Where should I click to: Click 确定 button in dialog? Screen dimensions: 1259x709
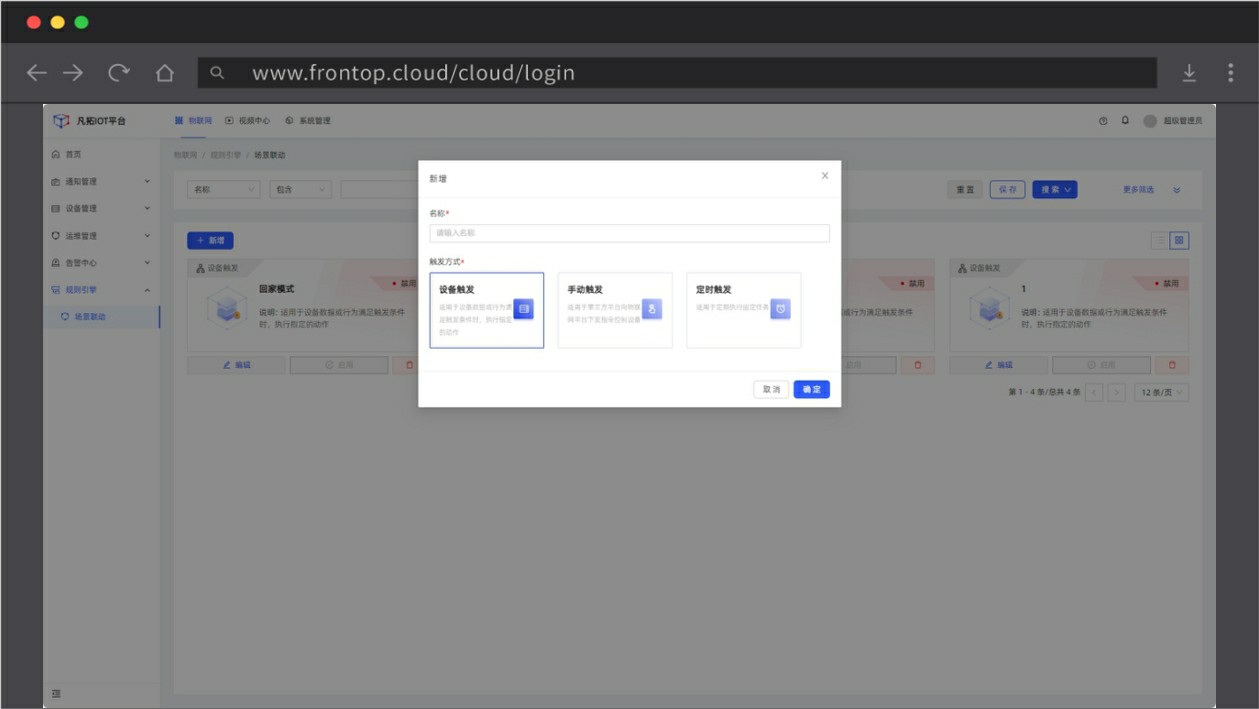[811, 390]
